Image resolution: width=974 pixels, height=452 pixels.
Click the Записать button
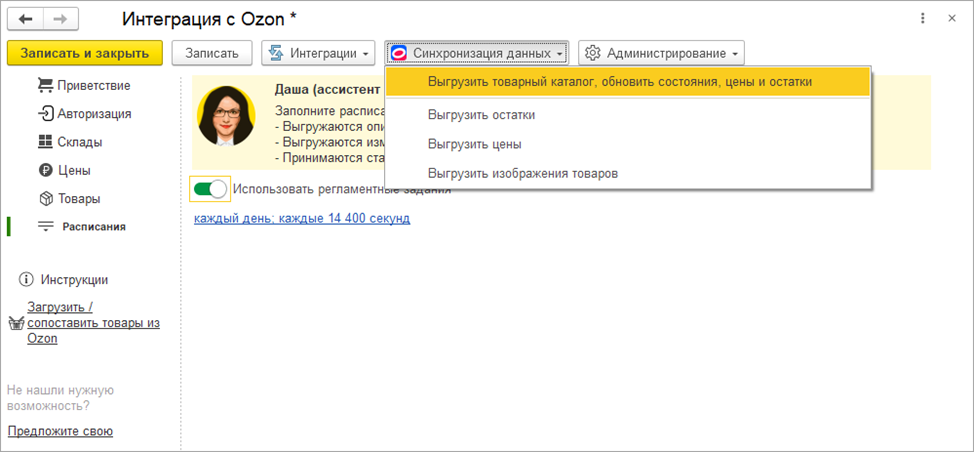tap(211, 52)
